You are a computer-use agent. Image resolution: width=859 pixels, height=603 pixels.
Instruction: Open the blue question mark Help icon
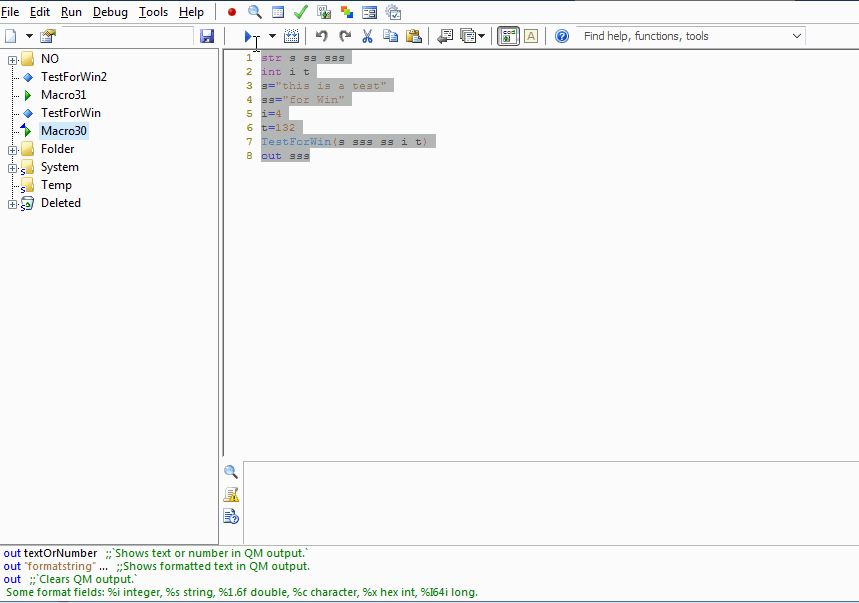(x=562, y=36)
